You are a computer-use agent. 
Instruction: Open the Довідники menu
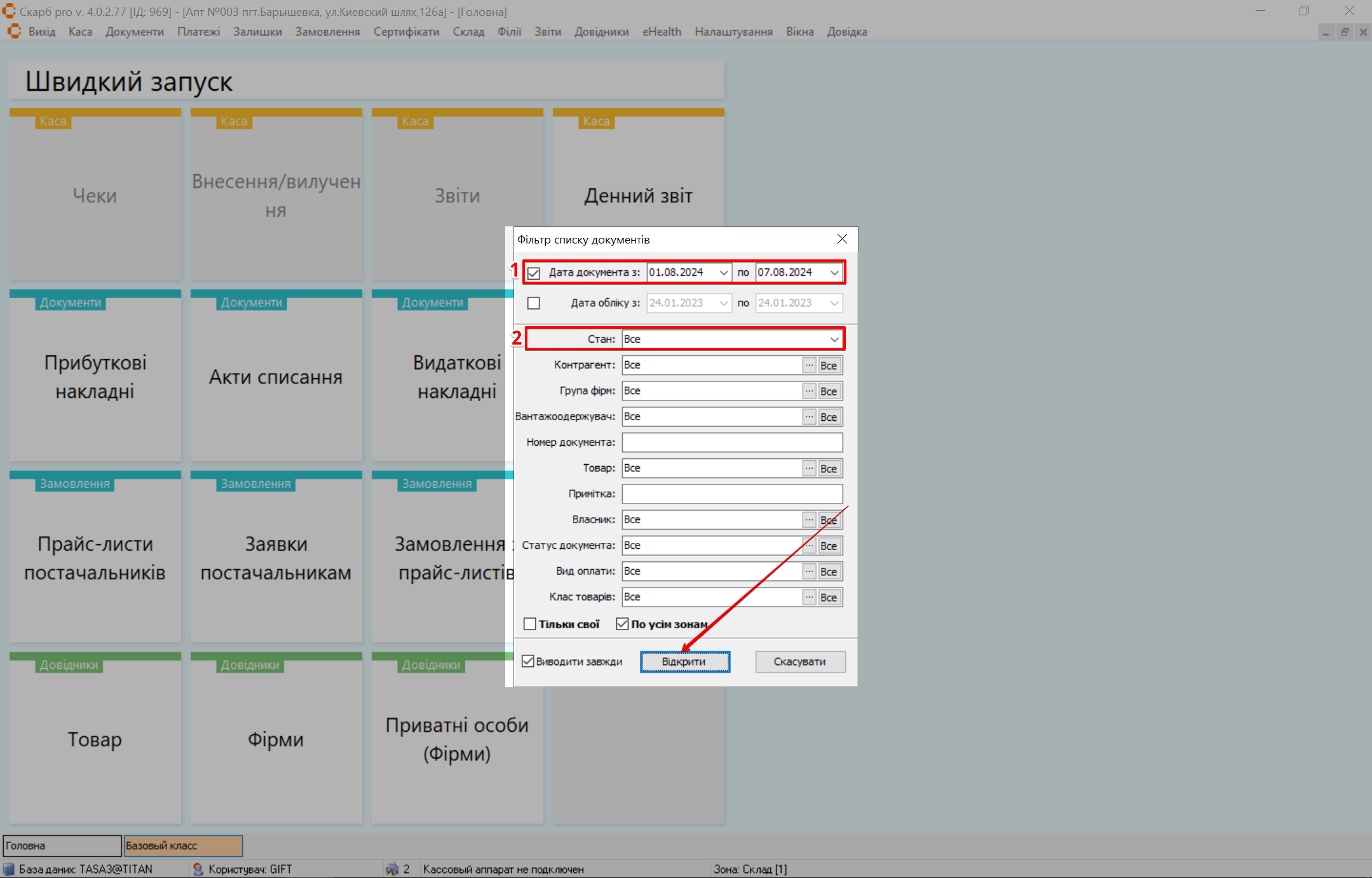coord(601,32)
